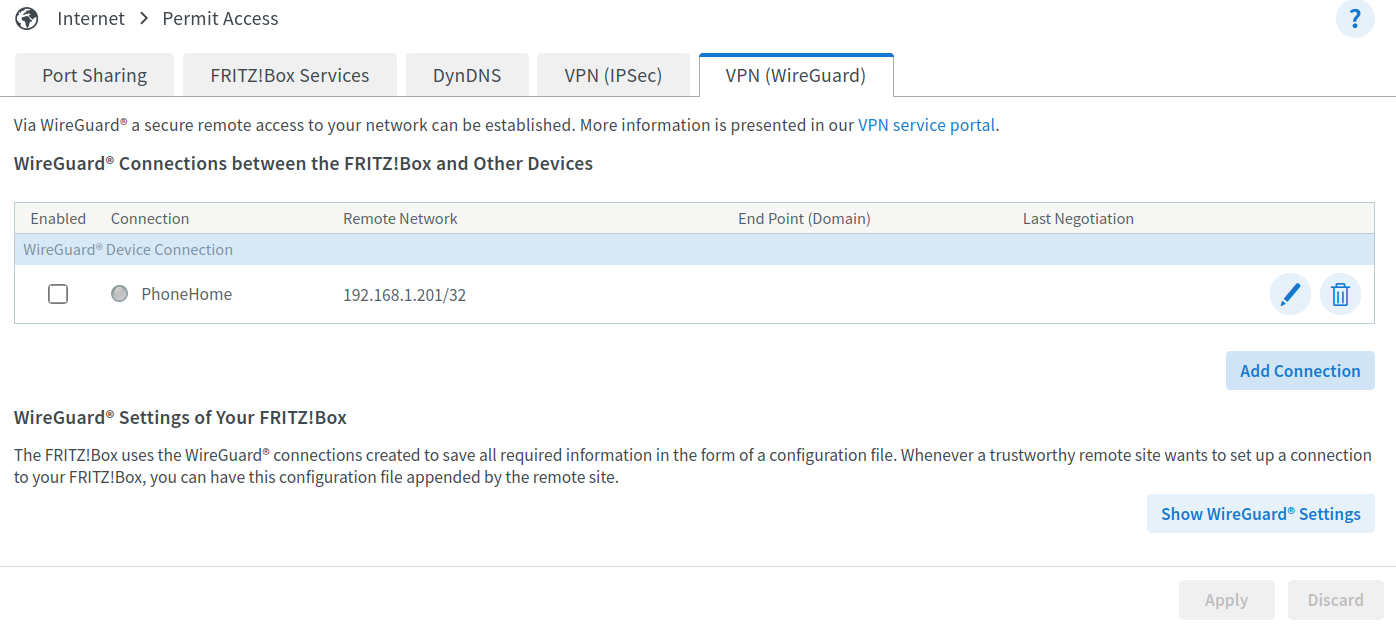Open the VPN service portal link
1396x635 pixels.
926,125
